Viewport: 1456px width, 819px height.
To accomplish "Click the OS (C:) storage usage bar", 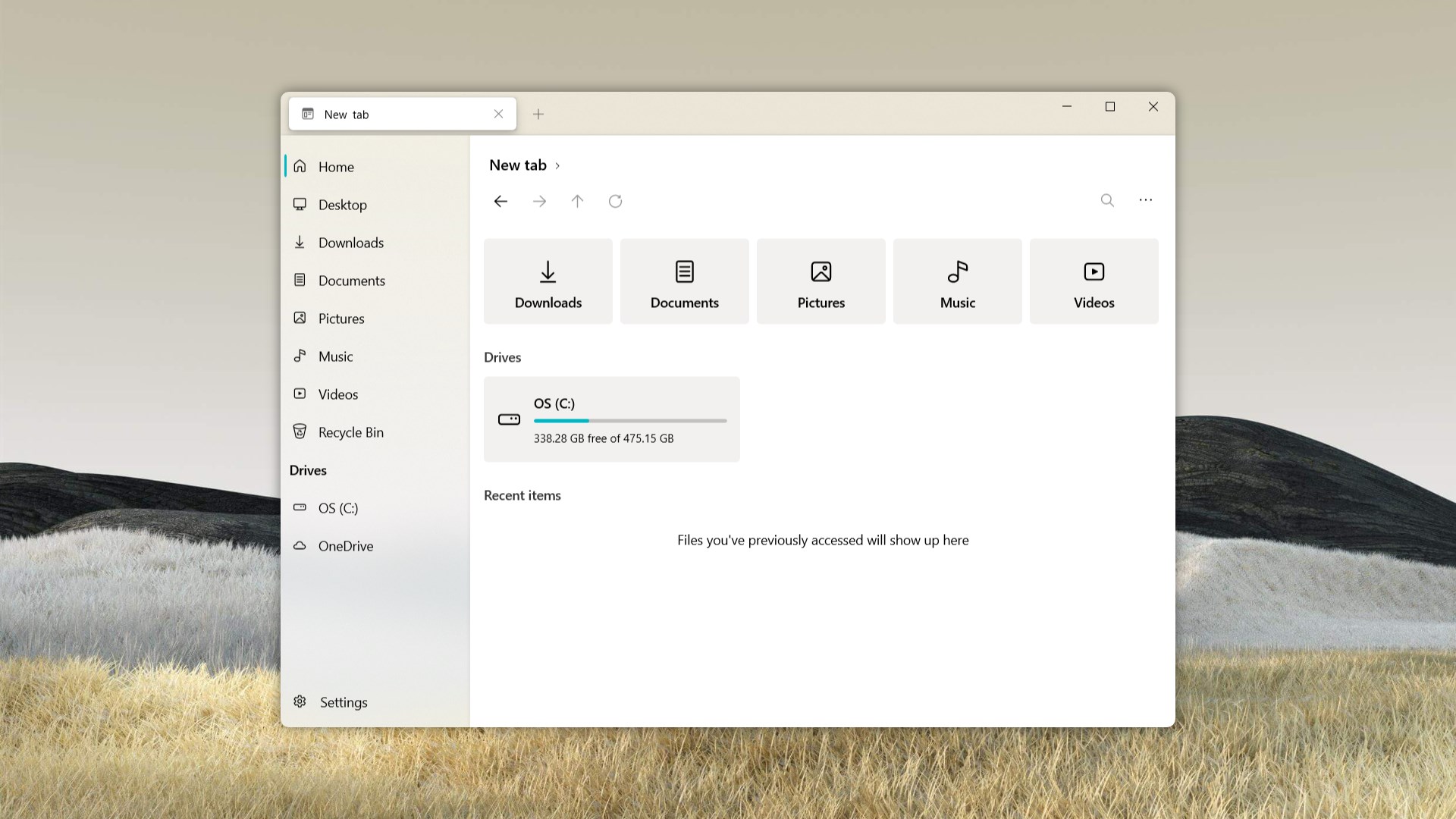I will coord(629,421).
